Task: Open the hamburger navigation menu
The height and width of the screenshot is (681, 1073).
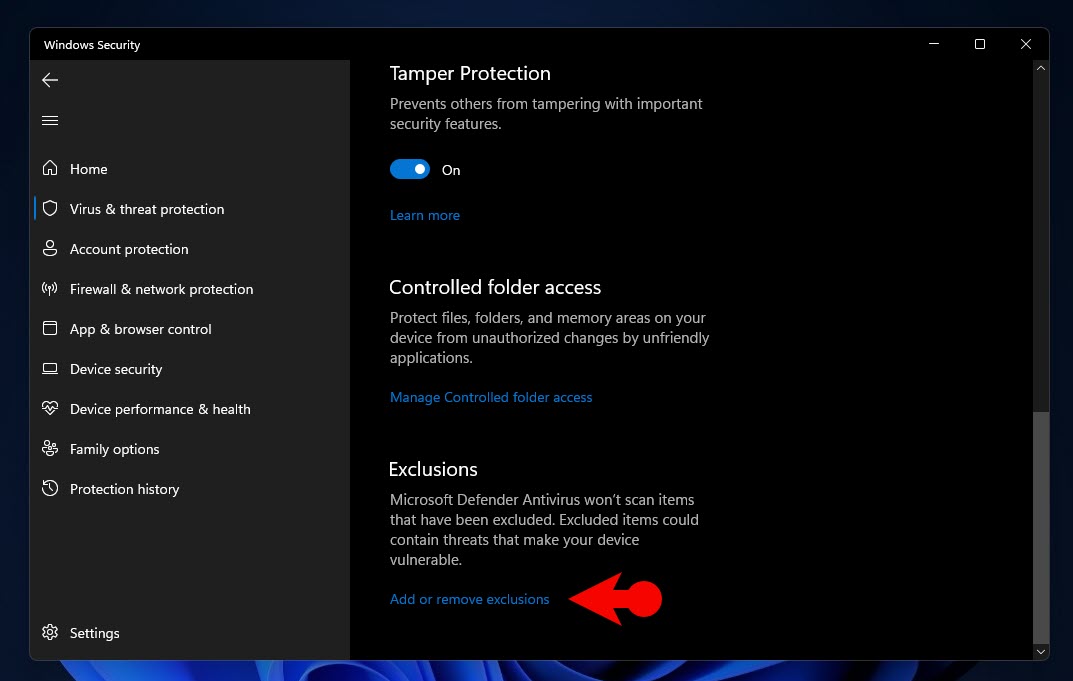Action: click(x=50, y=120)
